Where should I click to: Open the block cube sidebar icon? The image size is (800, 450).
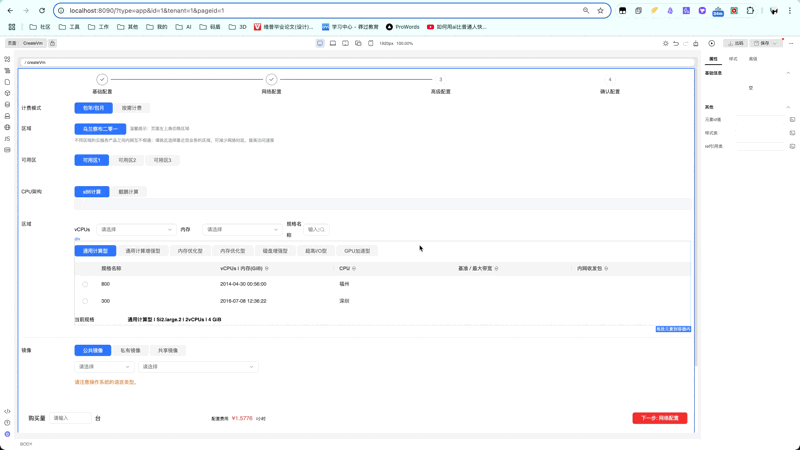coord(7,93)
